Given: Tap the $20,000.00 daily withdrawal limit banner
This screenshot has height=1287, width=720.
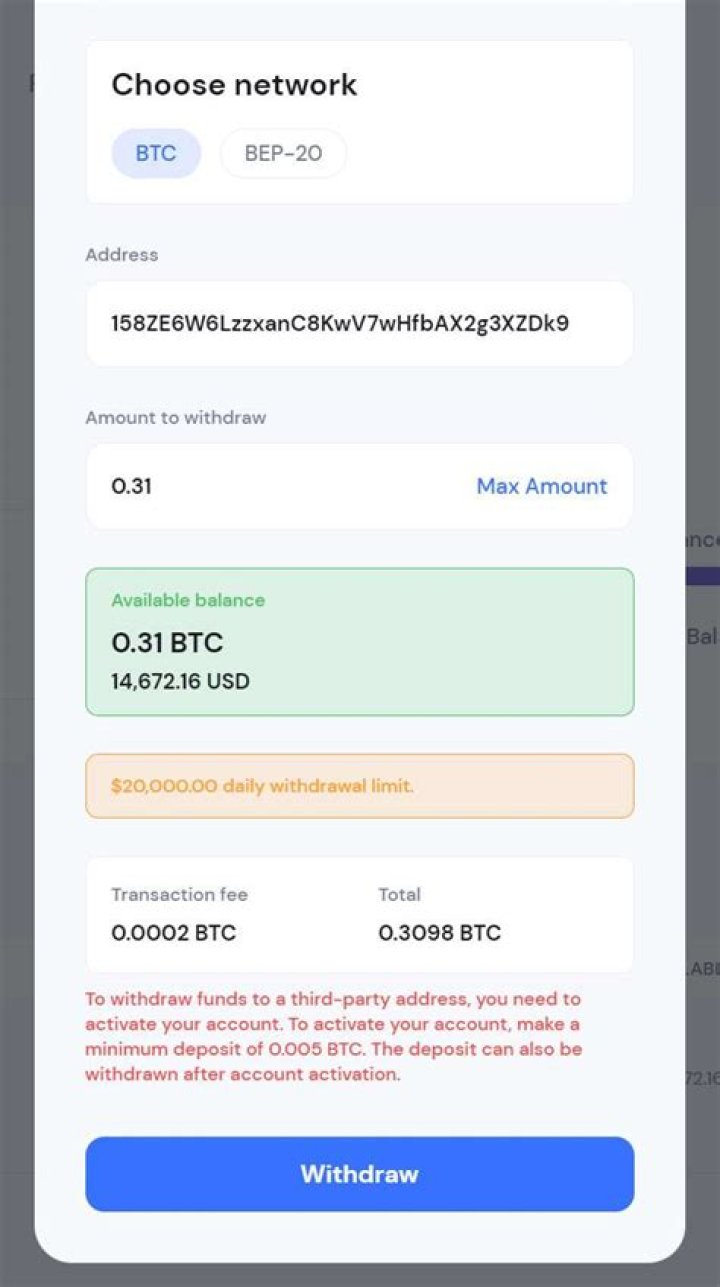Looking at the screenshot, I should 360,786.
